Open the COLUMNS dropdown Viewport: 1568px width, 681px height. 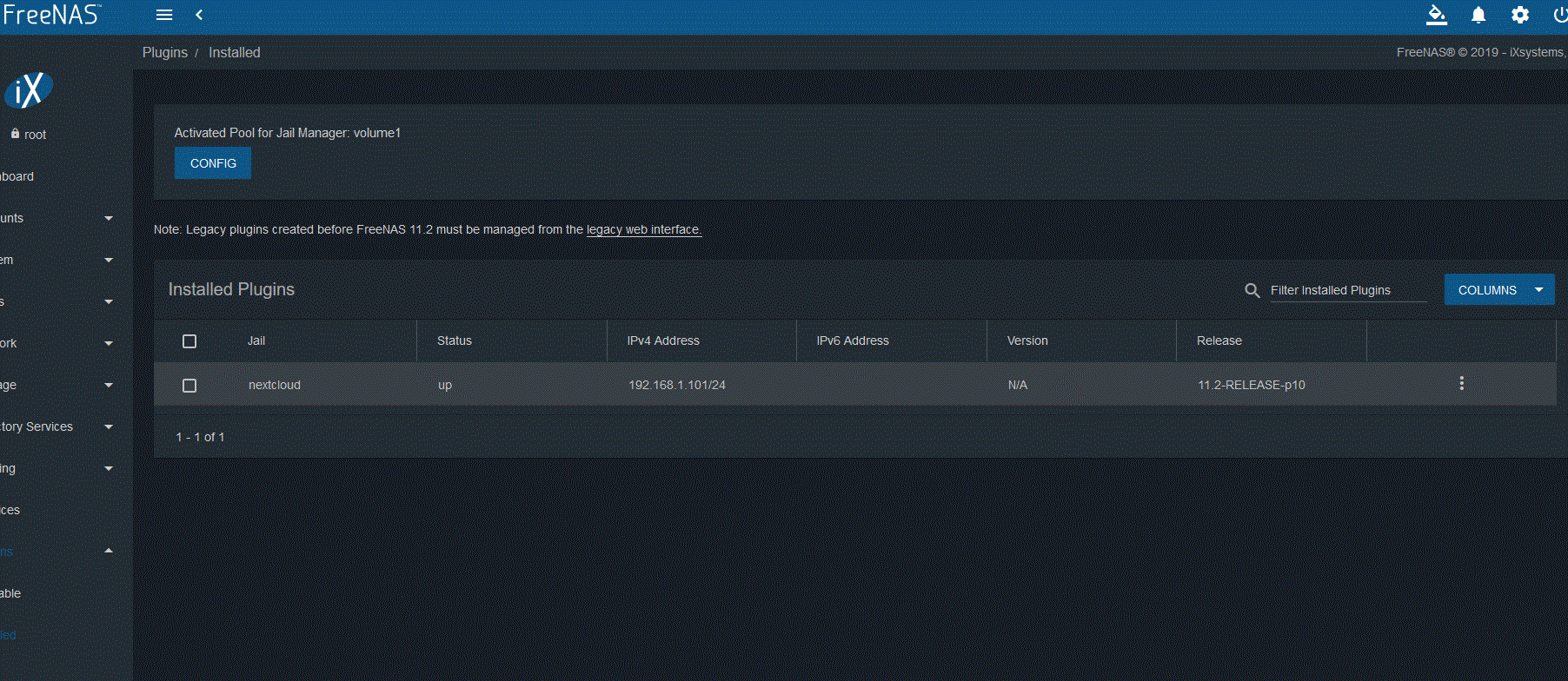[x=1499, y=290]
